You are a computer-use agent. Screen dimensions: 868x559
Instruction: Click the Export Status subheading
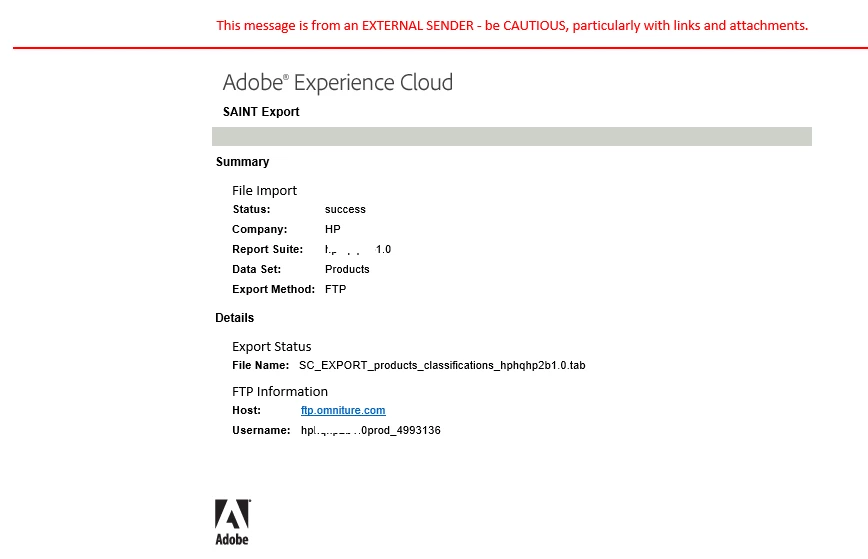[272, 346]
